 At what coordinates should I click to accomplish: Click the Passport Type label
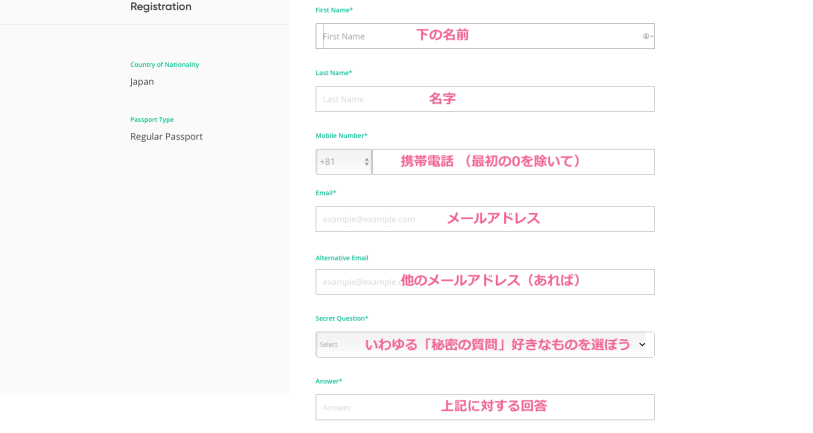(152, 120)
